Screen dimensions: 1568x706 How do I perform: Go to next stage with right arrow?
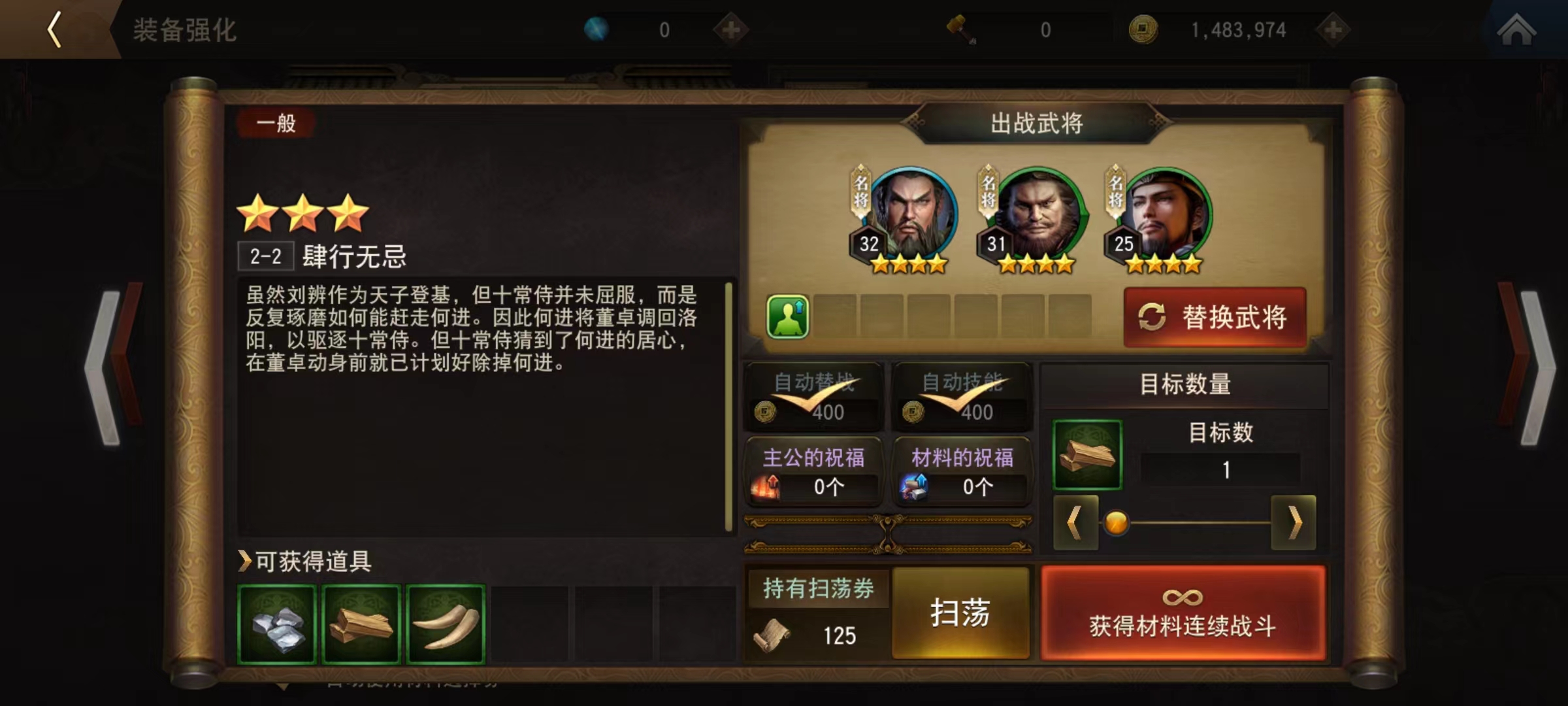[1527, 366]
